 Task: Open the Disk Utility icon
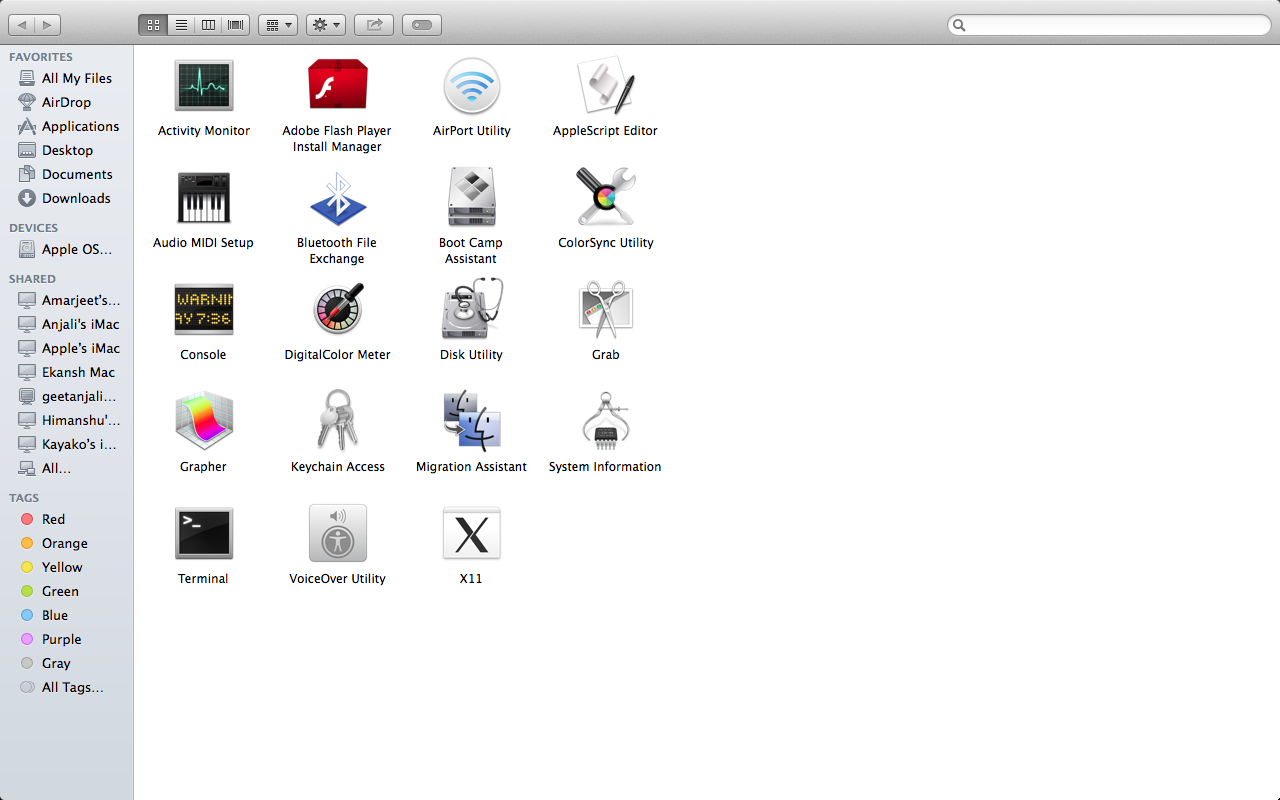471,309
